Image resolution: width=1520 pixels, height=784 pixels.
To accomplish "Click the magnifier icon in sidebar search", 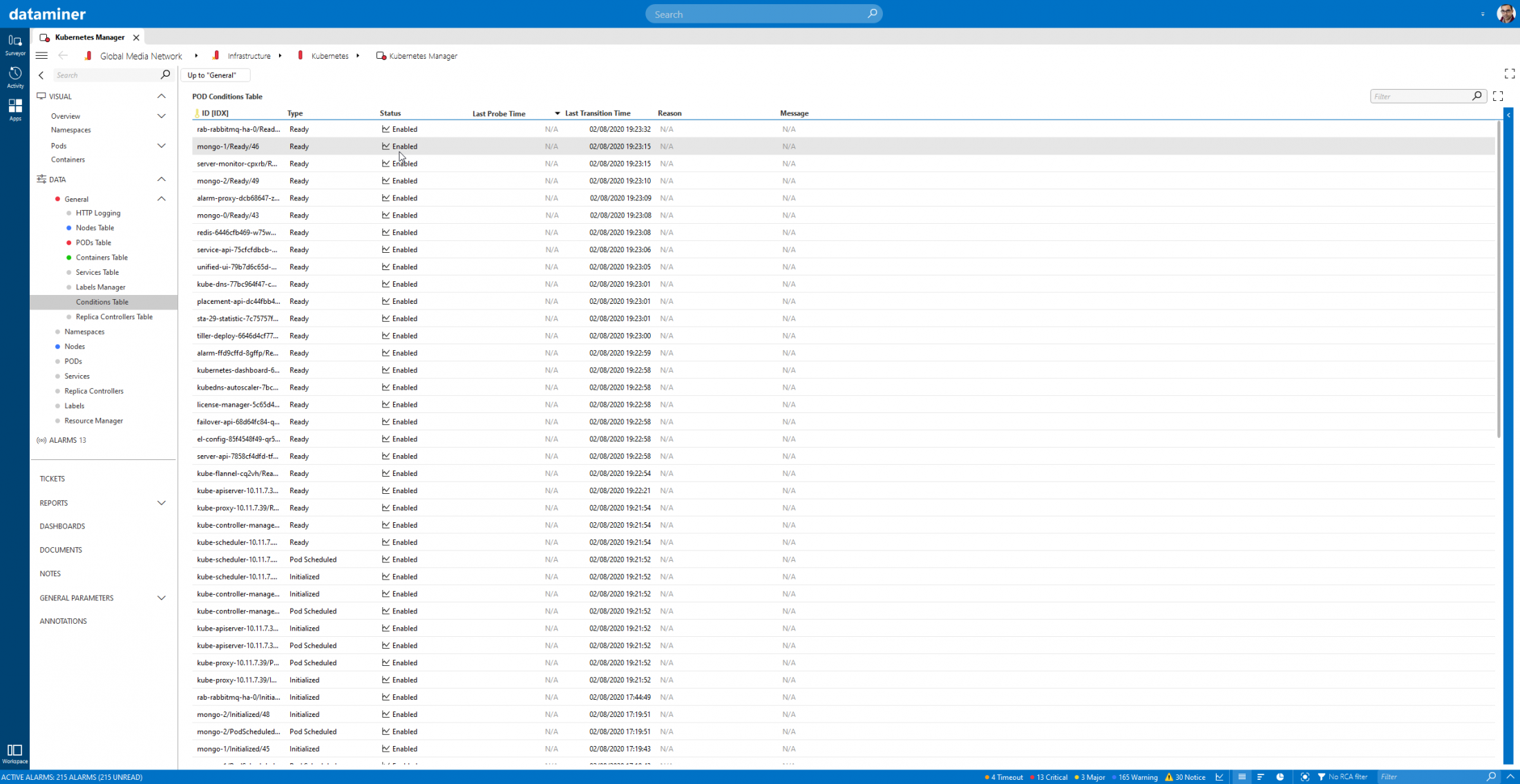I will (x=165, y=75).
